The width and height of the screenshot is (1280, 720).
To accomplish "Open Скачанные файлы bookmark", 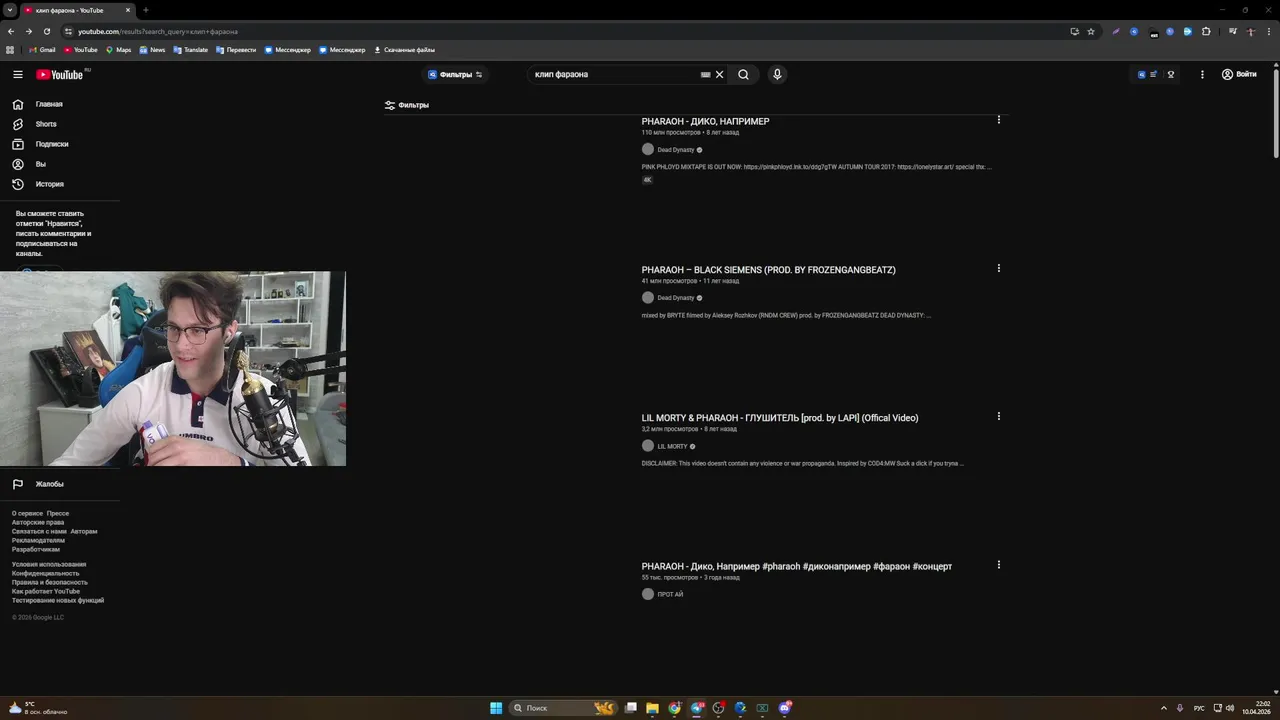I will 404,49.
